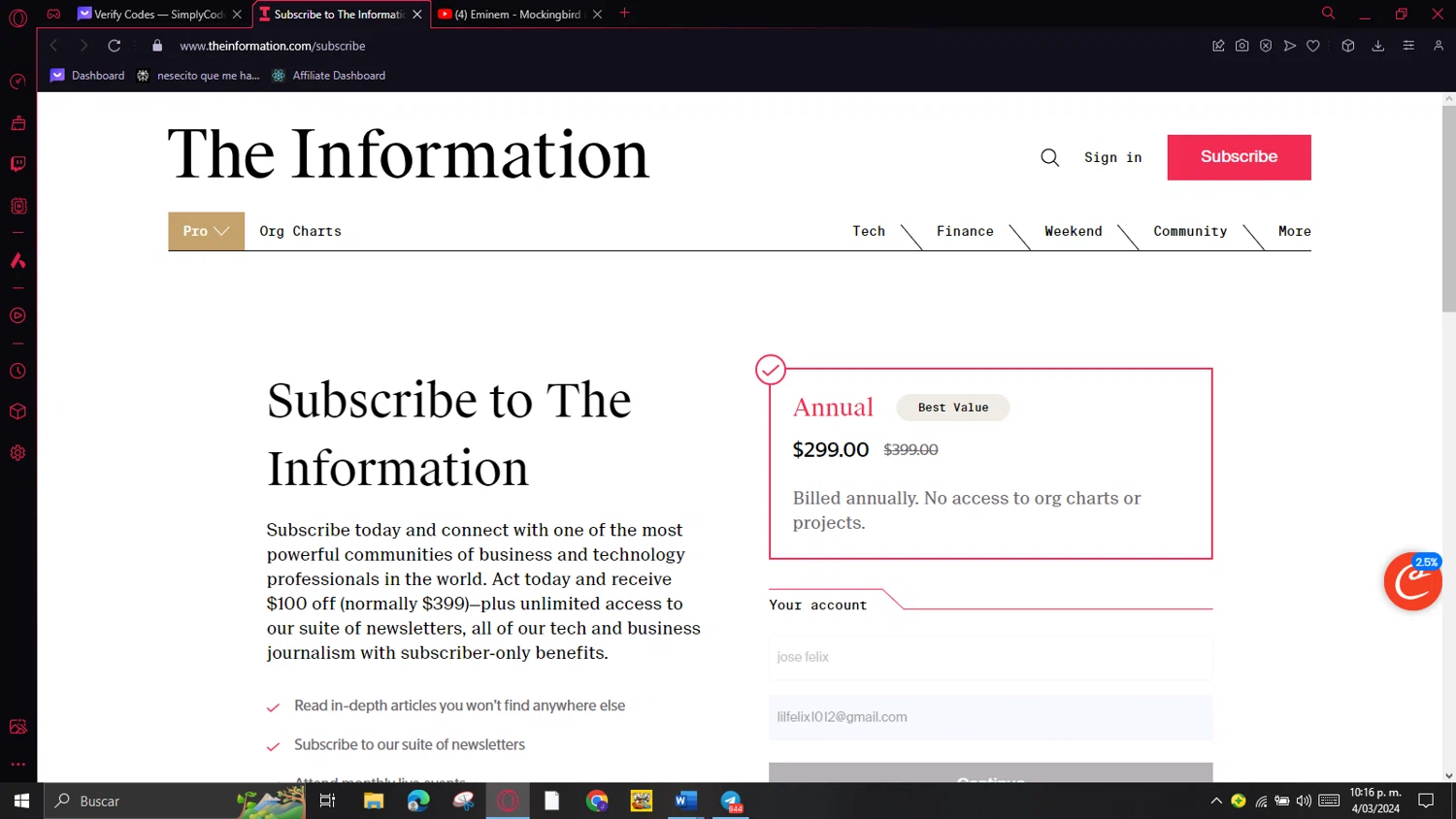Open the Finance section
The height and width of the screenshot is (819, 1456).
click(x=965, y=231)
